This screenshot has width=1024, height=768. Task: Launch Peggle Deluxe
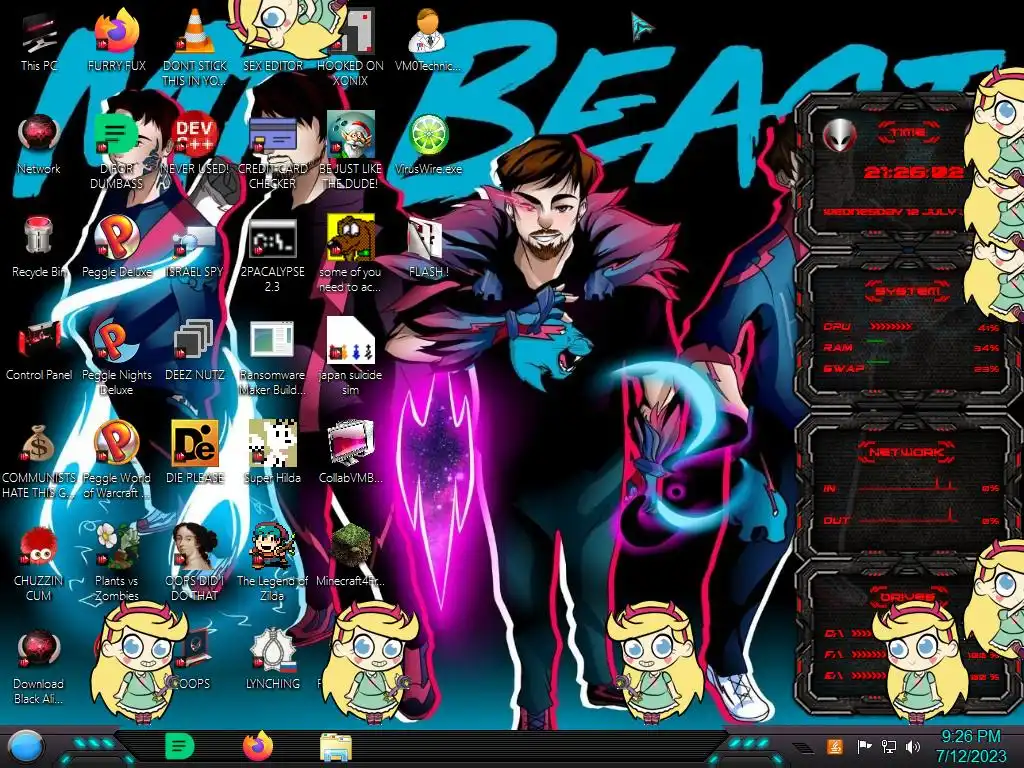pyautogui.click(x=116, y=247)
